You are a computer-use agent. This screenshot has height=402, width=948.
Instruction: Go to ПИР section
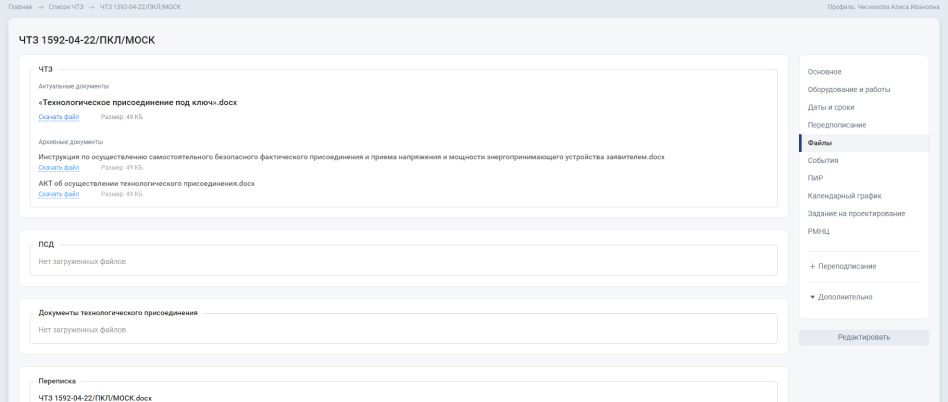[815, 178]
